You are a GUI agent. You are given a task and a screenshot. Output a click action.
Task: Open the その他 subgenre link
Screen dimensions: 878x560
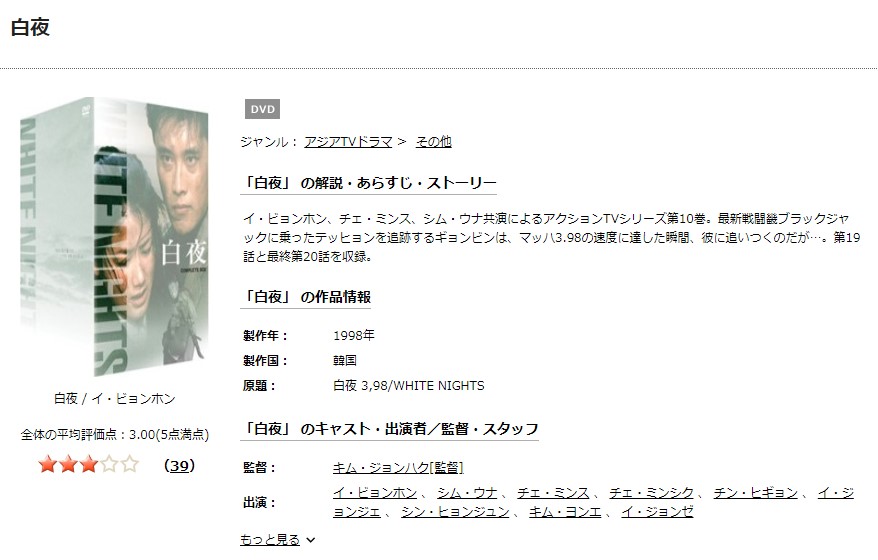point(433,142)
